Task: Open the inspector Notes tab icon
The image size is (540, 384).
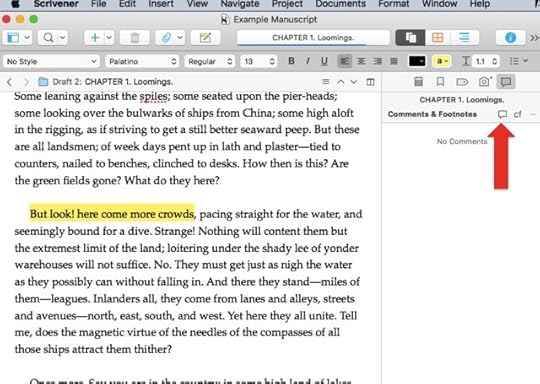Action: tap(418, 82)
